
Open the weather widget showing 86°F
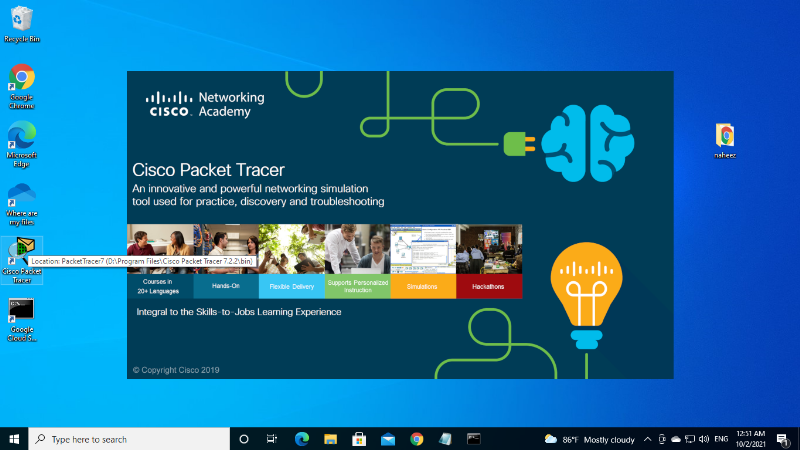[590, 438]
